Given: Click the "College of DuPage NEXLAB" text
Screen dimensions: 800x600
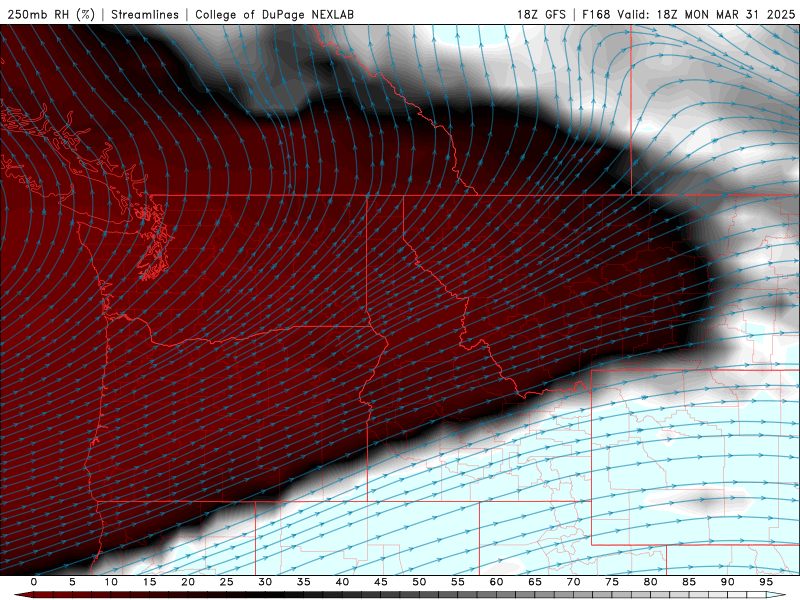Looking at the screenshot, I should tap(274, 14).
